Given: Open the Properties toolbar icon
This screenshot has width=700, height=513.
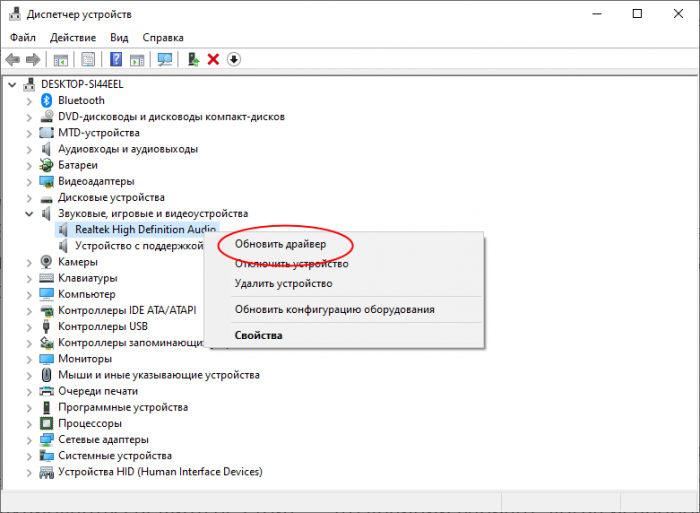Looking at the screenshot, I should pyautogui.click(x=88, y=59).
